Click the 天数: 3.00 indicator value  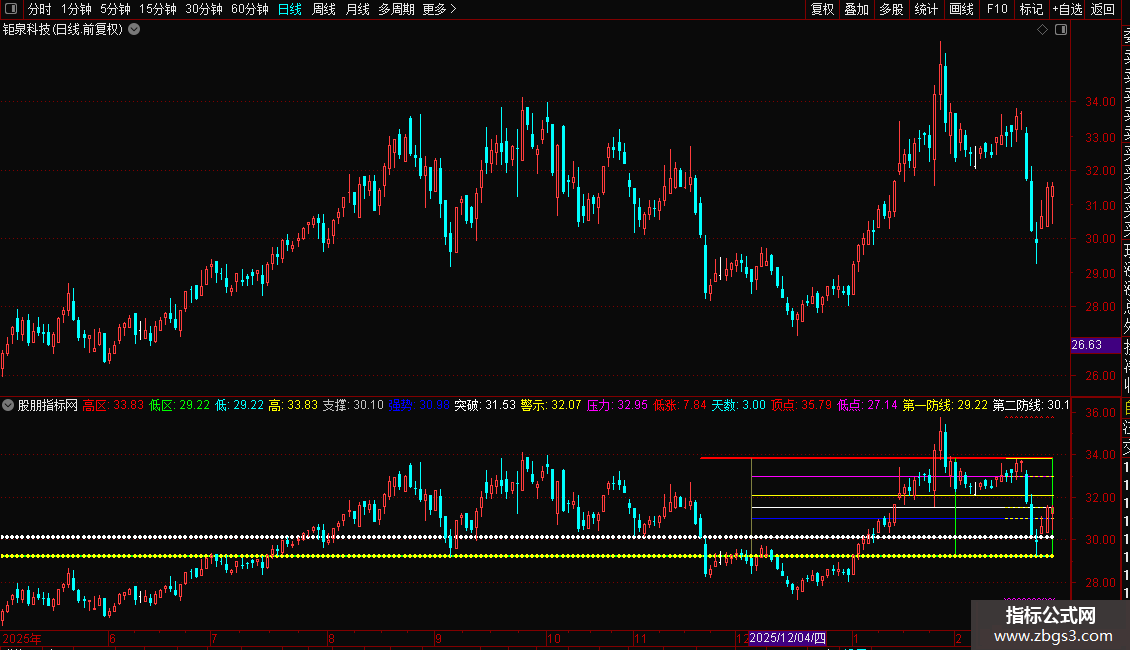[x=739, y=405]
